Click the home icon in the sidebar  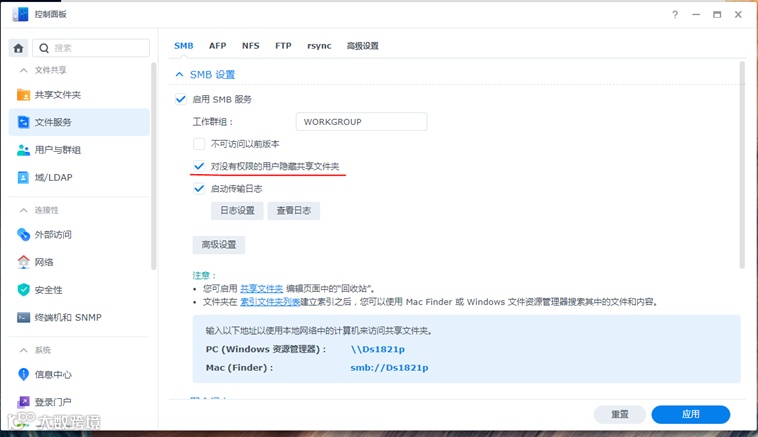[x=18, y=48]
